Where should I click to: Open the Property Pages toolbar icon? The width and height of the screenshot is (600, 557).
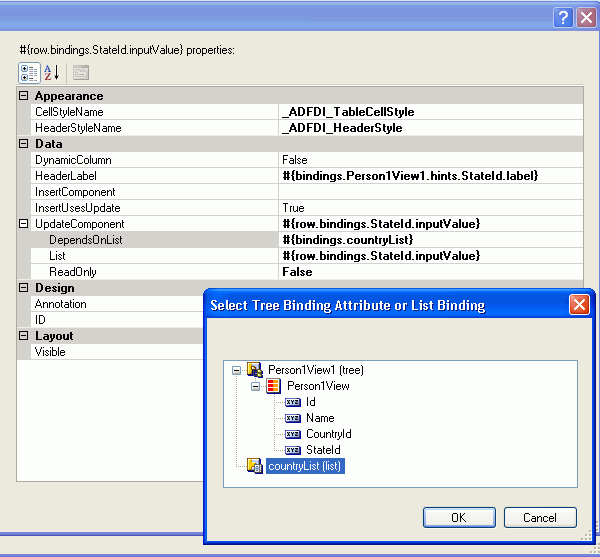coord(81,73)
